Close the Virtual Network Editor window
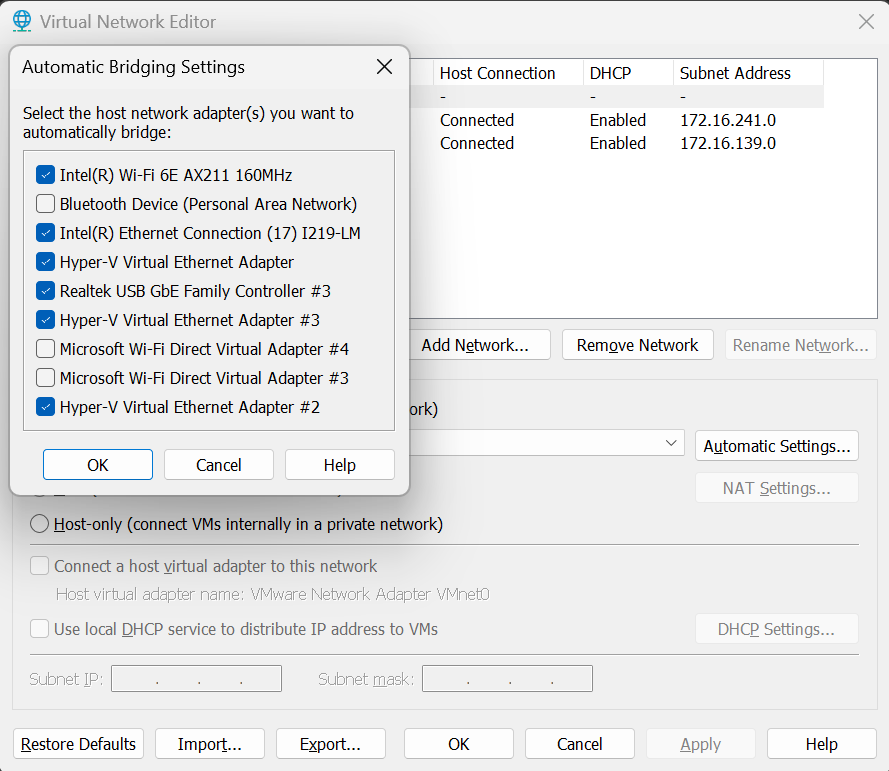Image resolution: width=889 pixels, height=771 pixels. (866, 22)
